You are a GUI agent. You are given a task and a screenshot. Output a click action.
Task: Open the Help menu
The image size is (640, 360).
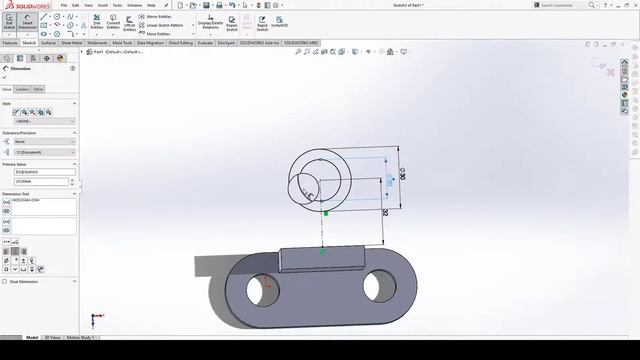[151, 5]
